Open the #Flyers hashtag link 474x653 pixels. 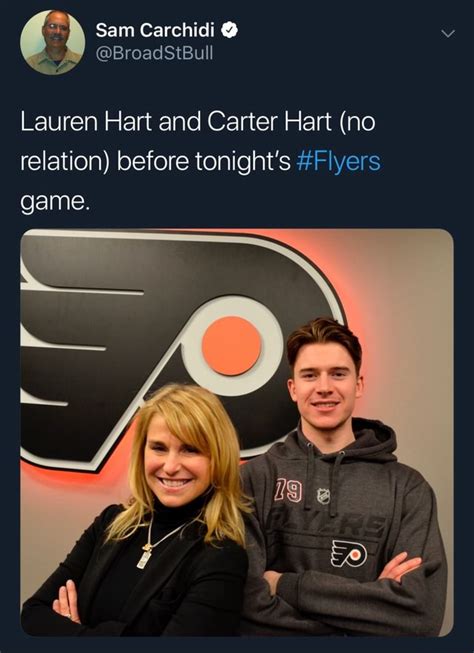pos(338,162)
